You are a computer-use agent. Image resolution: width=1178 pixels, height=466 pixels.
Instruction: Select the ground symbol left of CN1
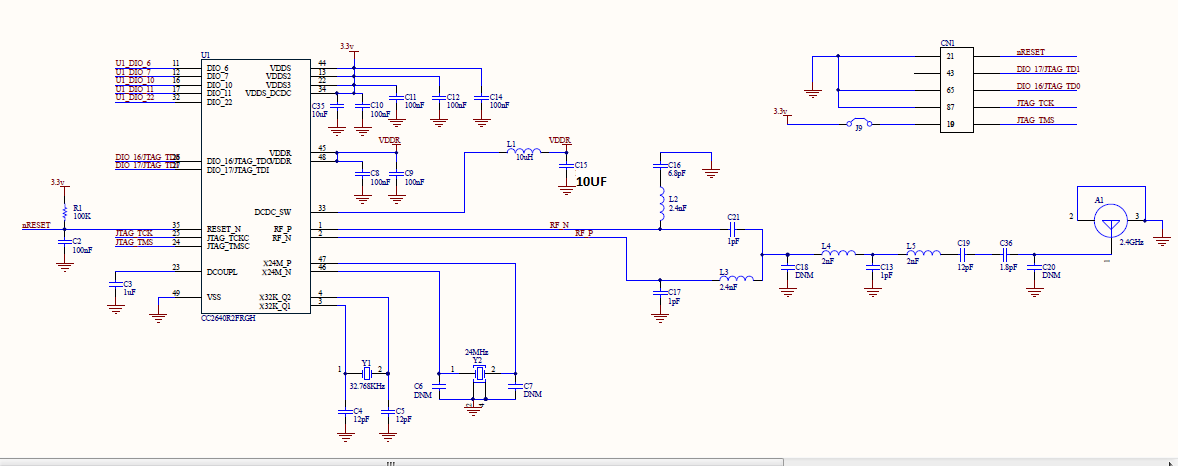[x=812, y=92]
